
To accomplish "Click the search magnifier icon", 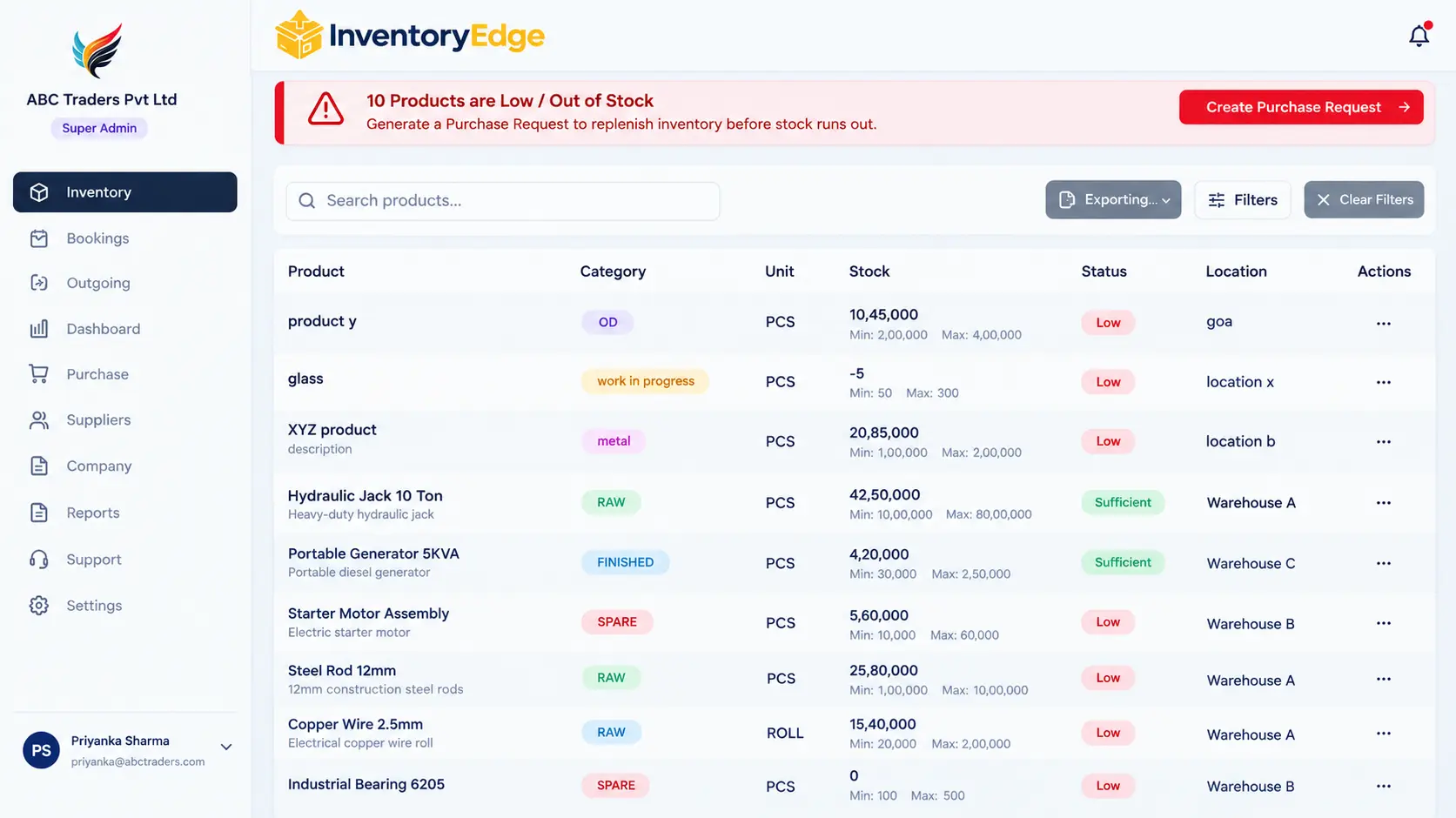I will tap(306, 201).
